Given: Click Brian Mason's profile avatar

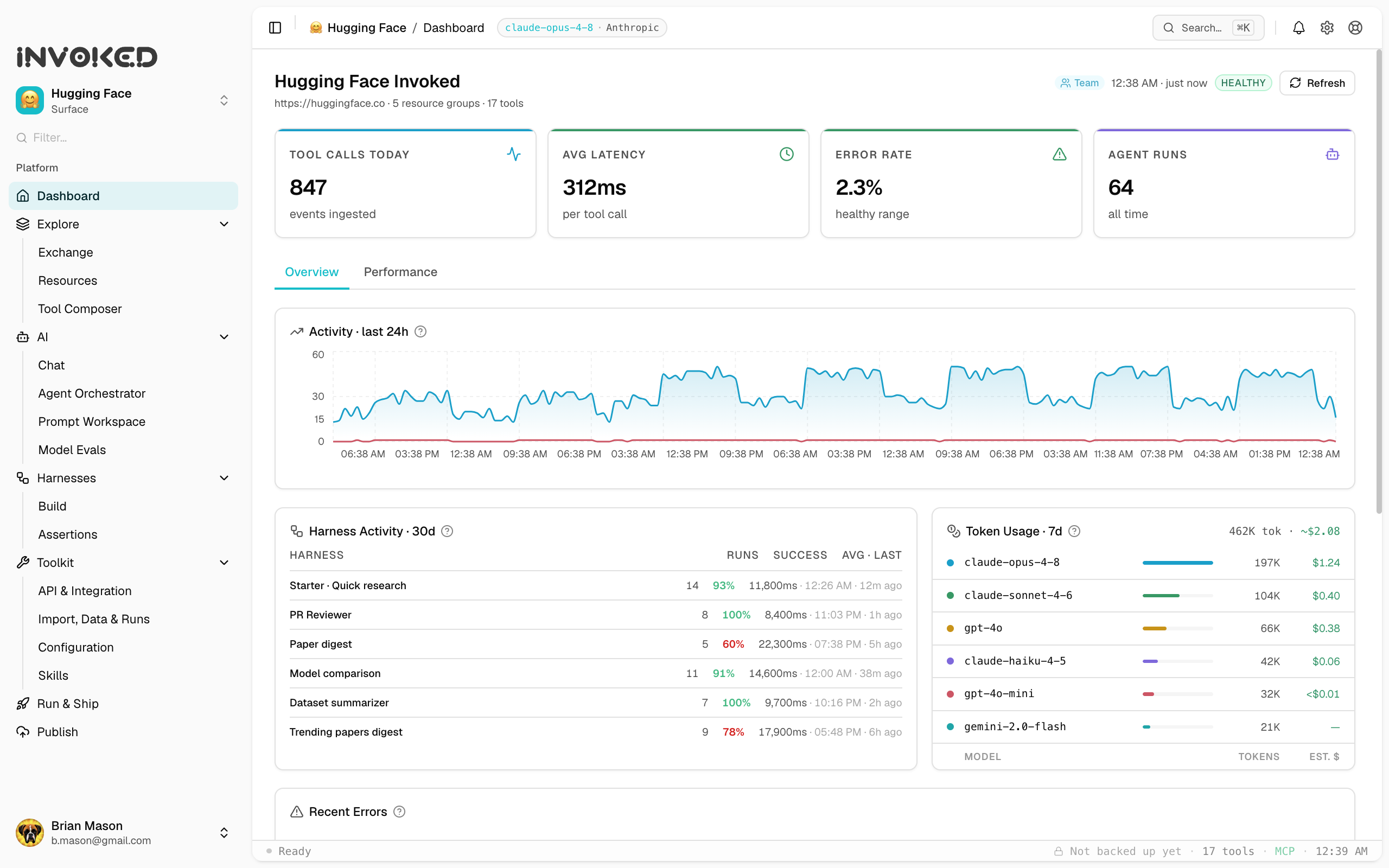Looking at the screenshot, I should (30, 832).
